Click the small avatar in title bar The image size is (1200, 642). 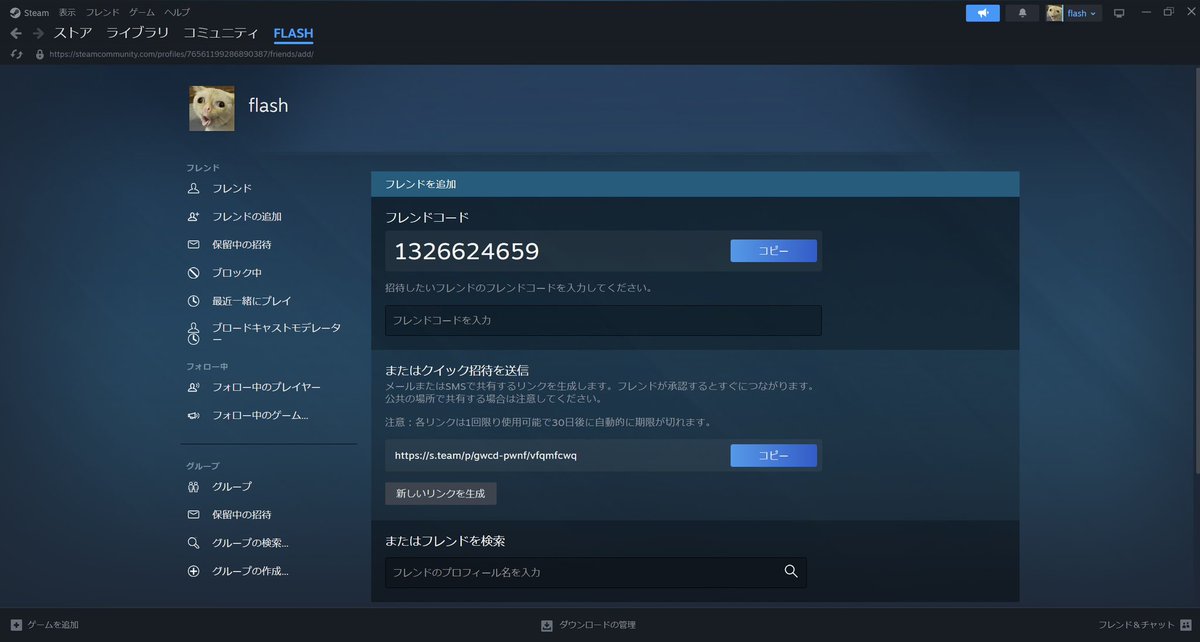pos(1054,13)
